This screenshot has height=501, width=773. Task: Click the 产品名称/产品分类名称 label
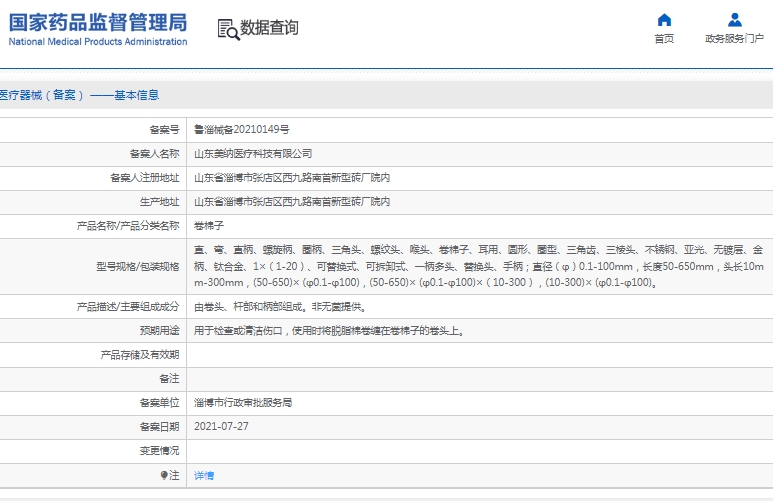click(x=128, y=226)
